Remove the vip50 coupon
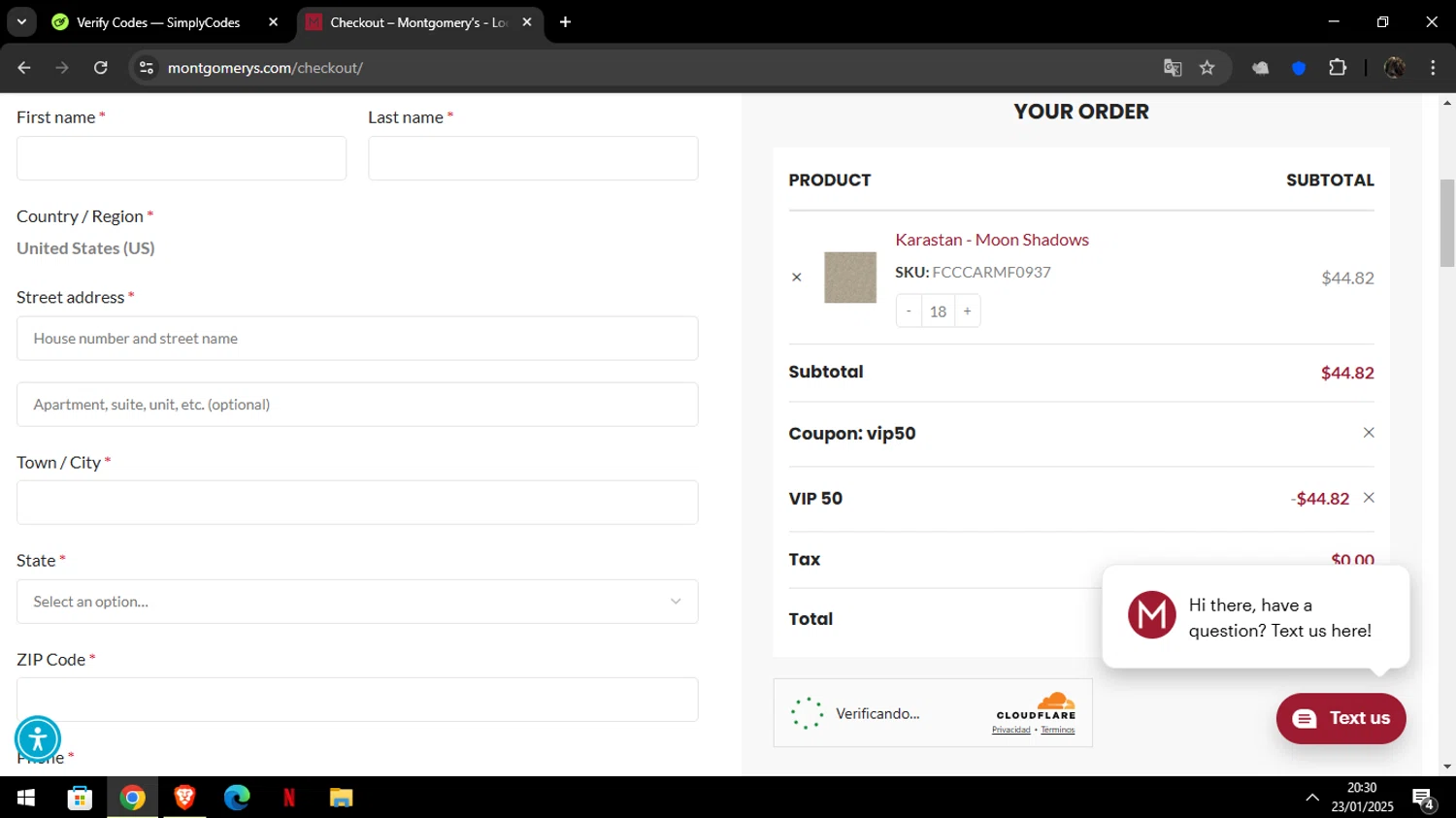This screenshot has height=818, width=1456. (1369, 433)
